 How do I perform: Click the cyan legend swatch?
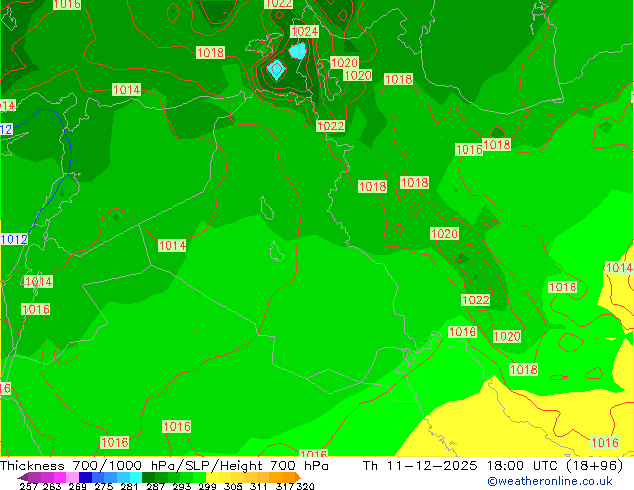pyautogui.click(x=136, y=477)
